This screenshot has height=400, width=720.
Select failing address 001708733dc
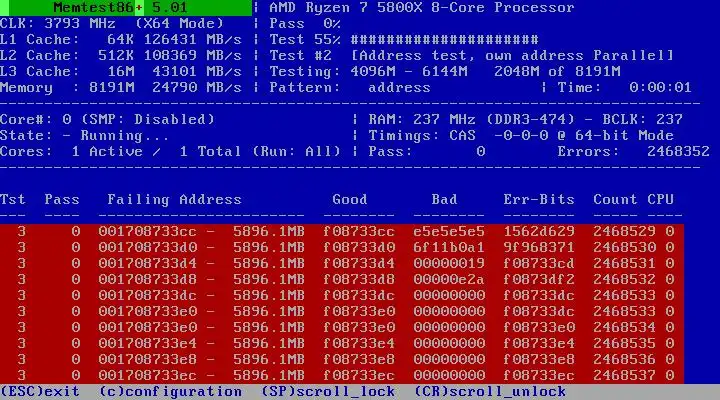point(147,295)
